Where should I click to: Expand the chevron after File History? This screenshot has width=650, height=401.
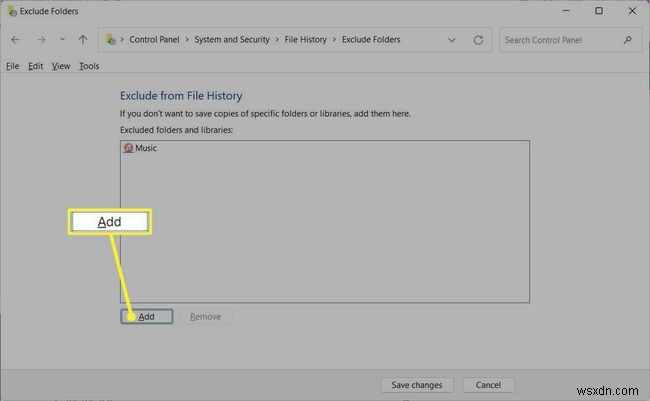(334, 39)
